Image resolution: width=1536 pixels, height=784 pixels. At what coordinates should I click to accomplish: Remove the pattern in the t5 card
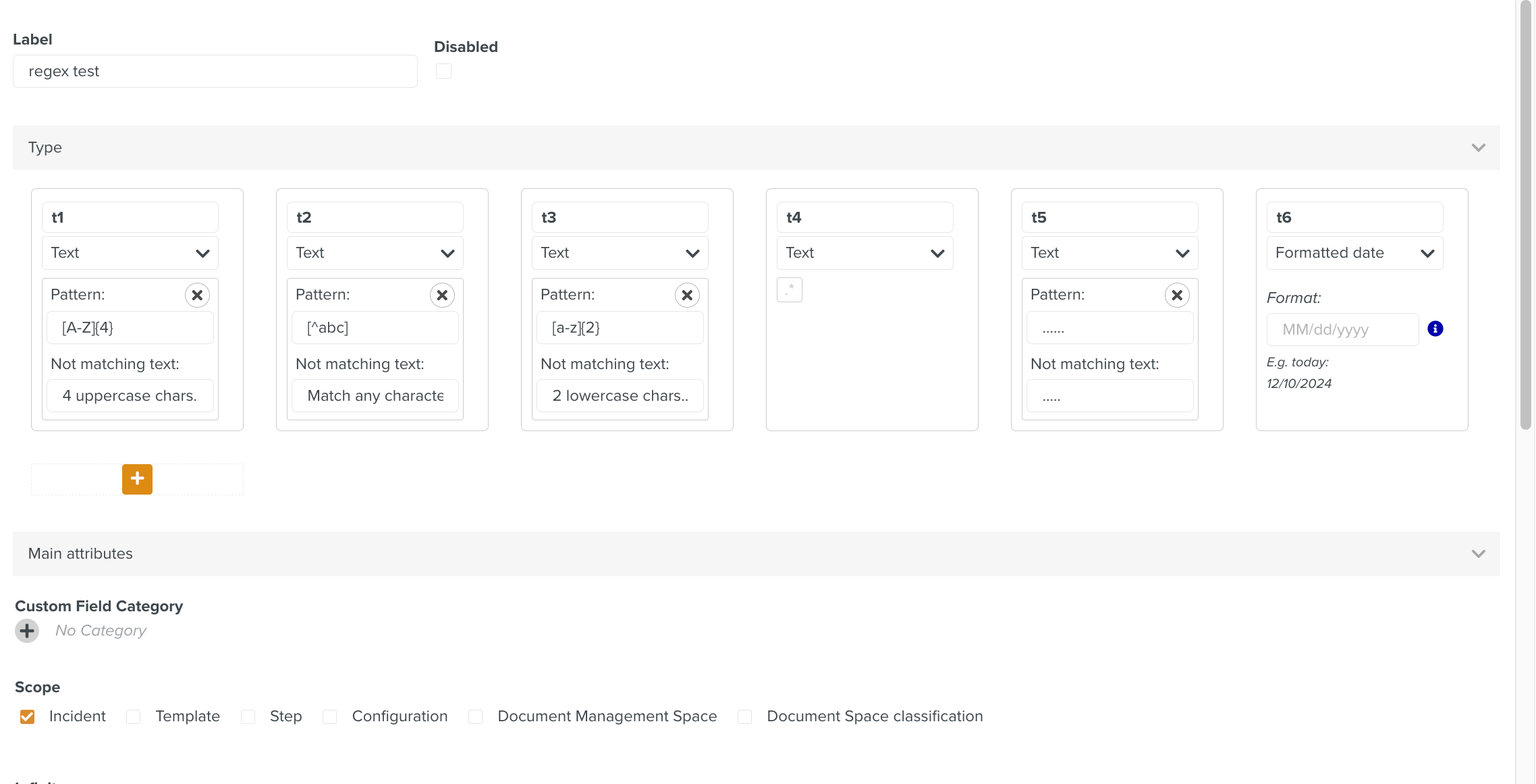(x=1177, y=295)
